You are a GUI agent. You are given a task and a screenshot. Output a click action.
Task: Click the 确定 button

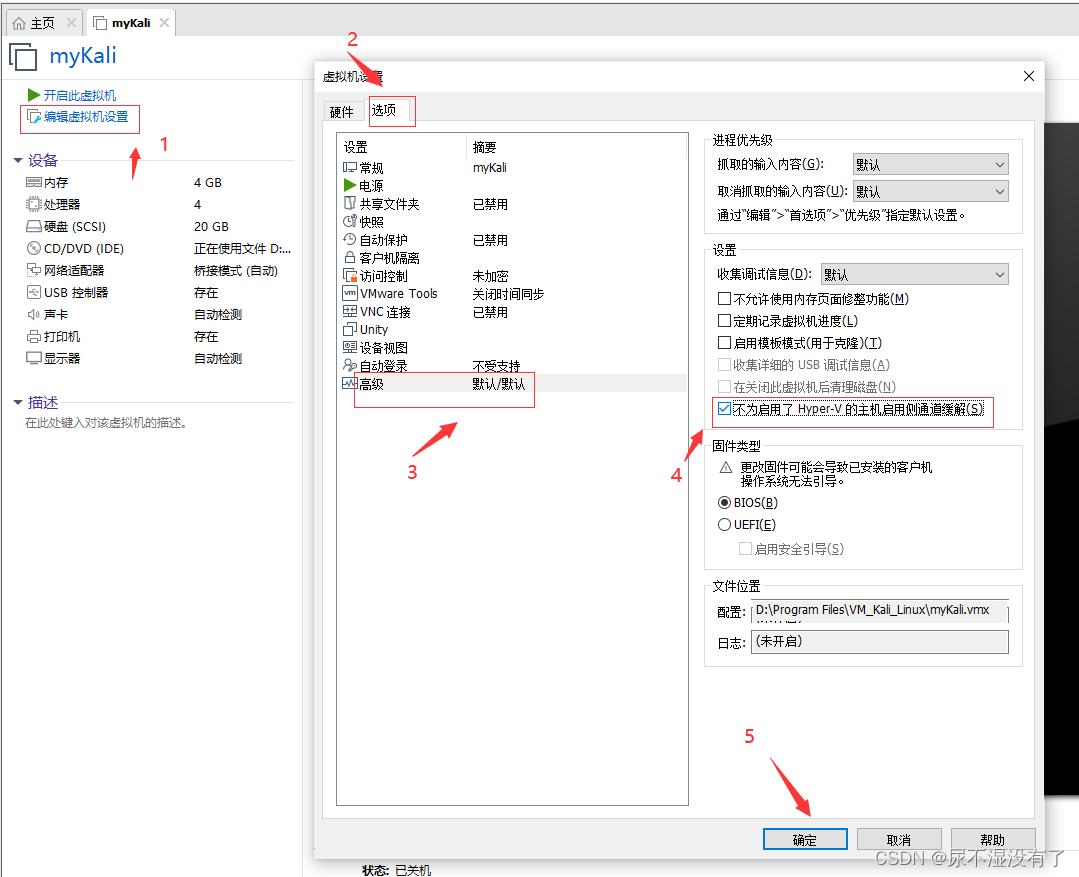click(805, 839)
